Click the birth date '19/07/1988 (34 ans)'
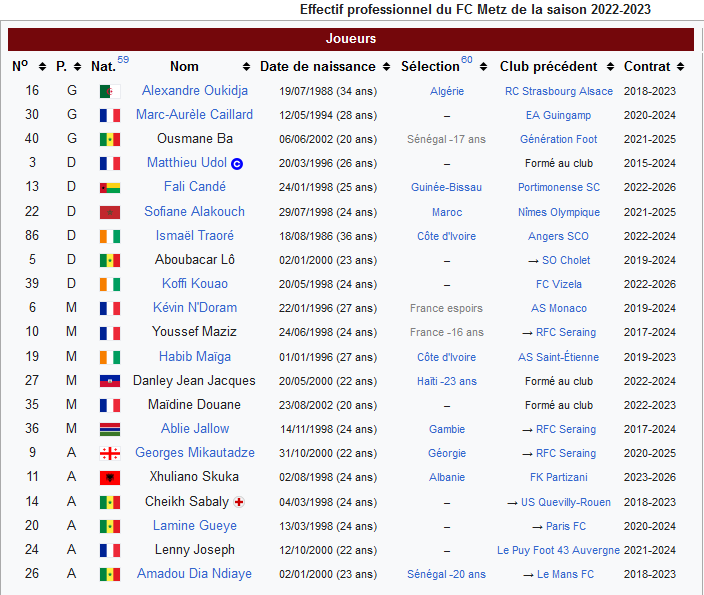 pos(328,92)
